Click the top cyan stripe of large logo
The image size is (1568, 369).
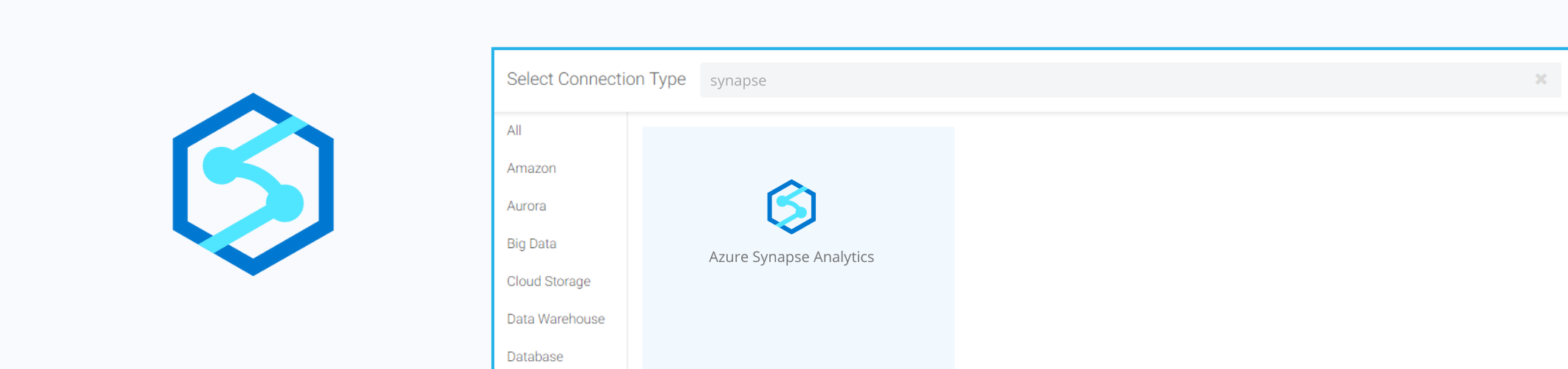[x=273, y=135]
